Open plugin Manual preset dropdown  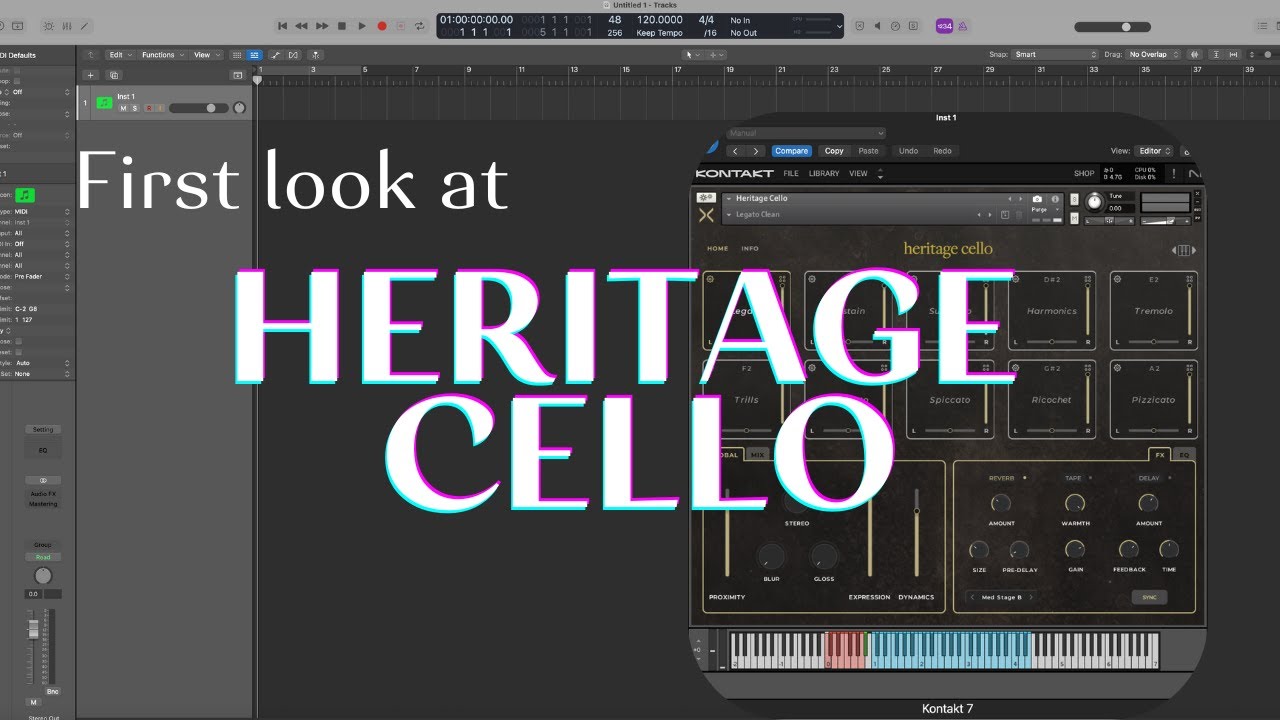[805, 133]
